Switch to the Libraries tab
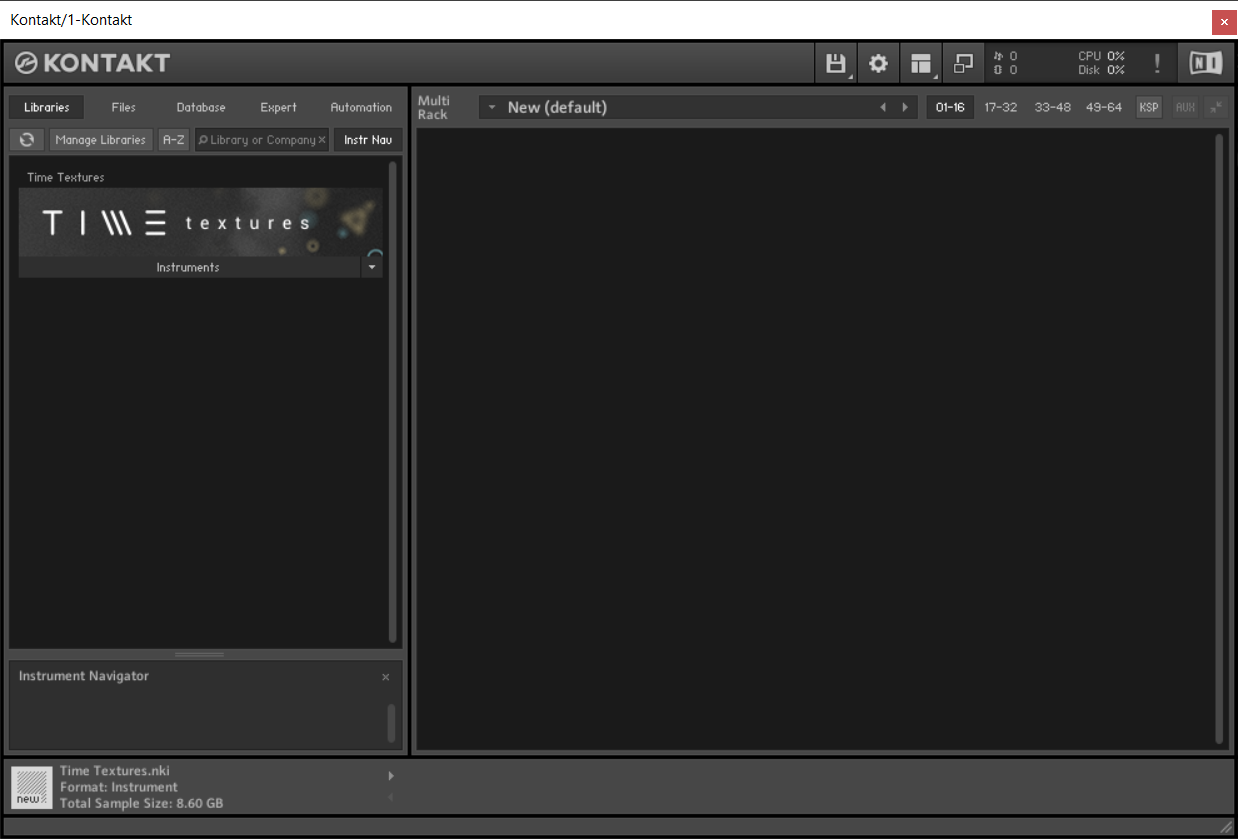Image resolution: width=1238 pixels, height=839 pixels. pyautogui.click(x=47, y=107)
